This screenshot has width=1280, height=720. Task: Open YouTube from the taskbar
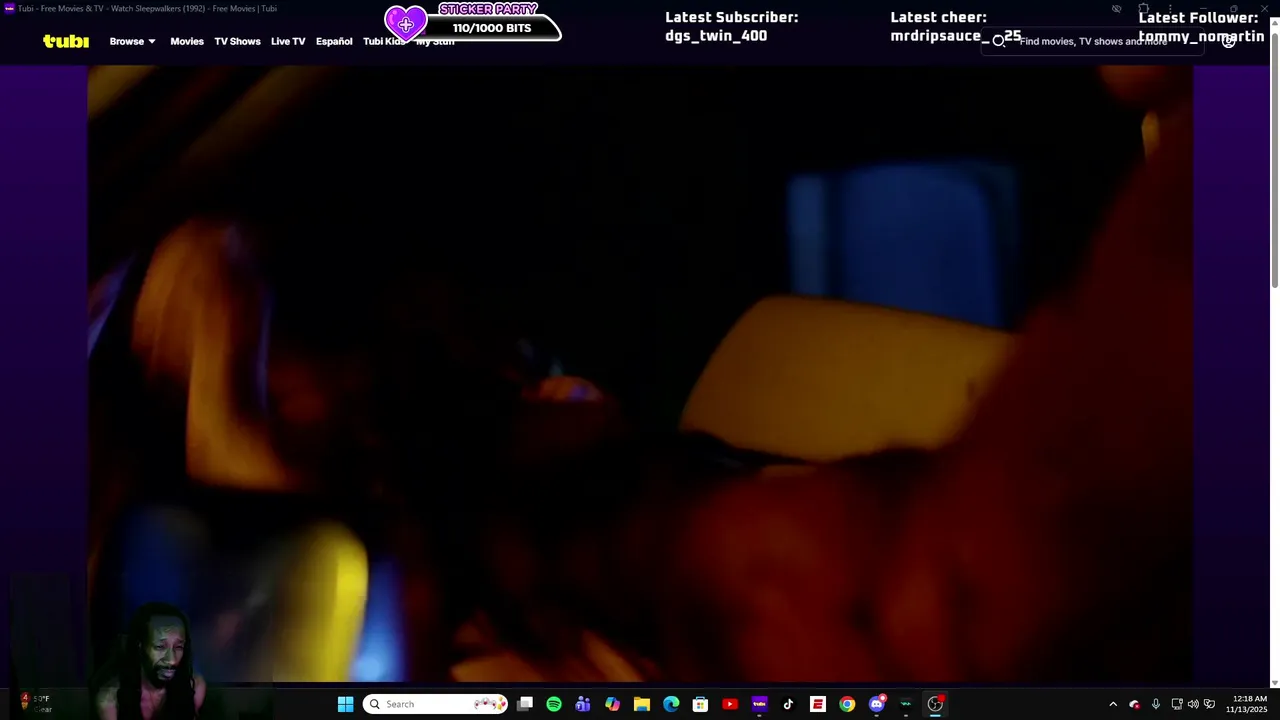730,704
